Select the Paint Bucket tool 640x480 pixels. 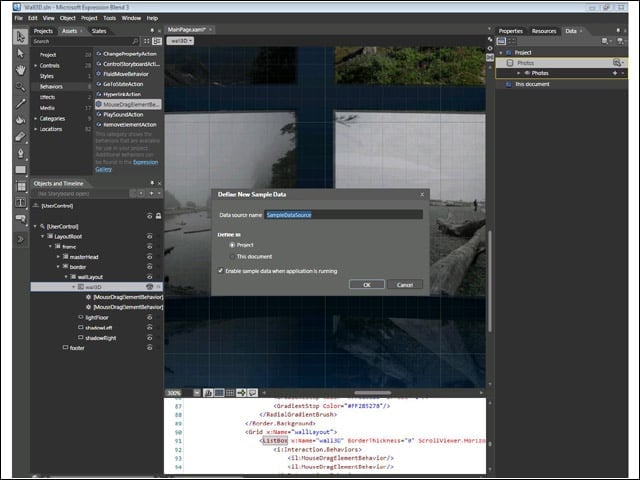(x=20, y=120)
